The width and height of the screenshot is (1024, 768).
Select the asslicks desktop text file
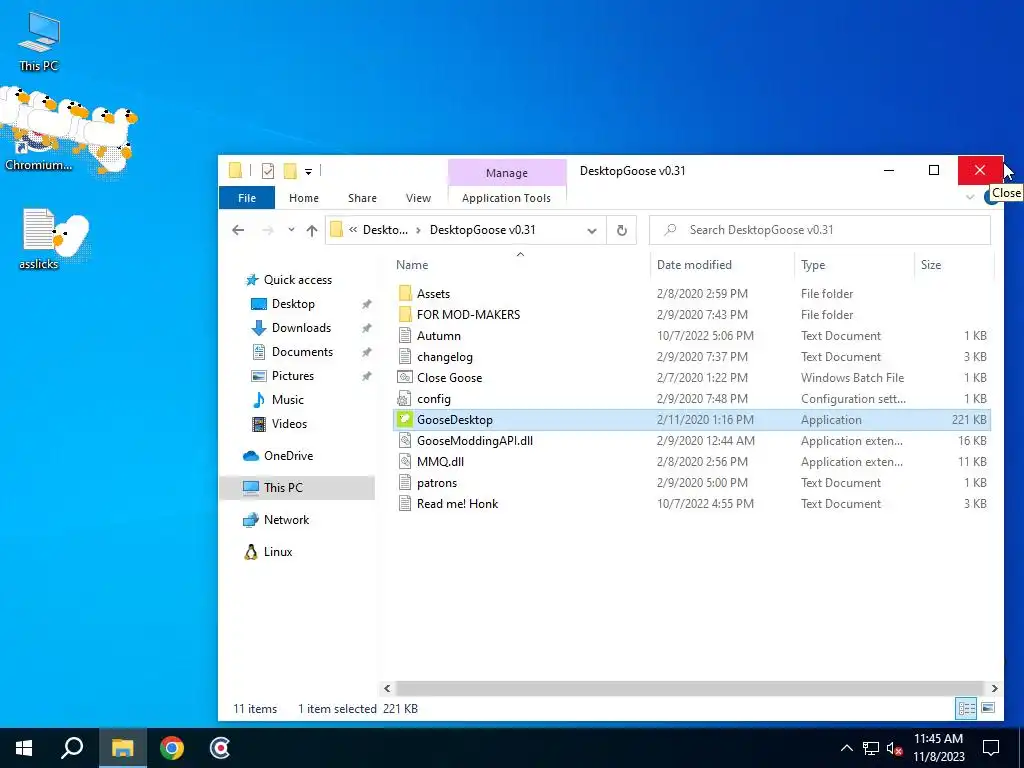coord(39,239)
